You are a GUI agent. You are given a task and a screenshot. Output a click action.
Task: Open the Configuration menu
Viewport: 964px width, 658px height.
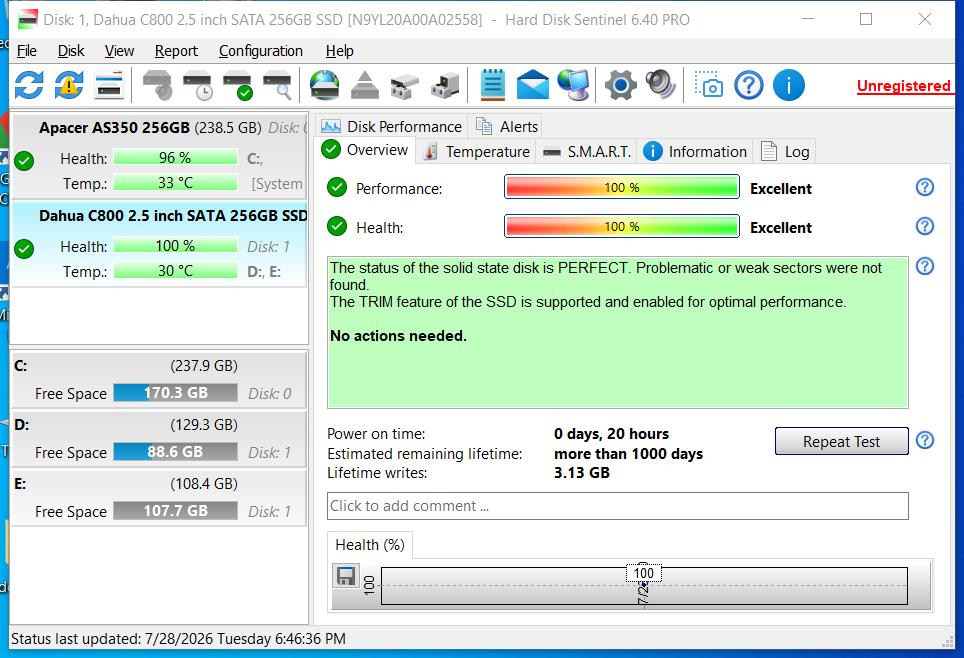pyautogui.click(x=261, y=51)
